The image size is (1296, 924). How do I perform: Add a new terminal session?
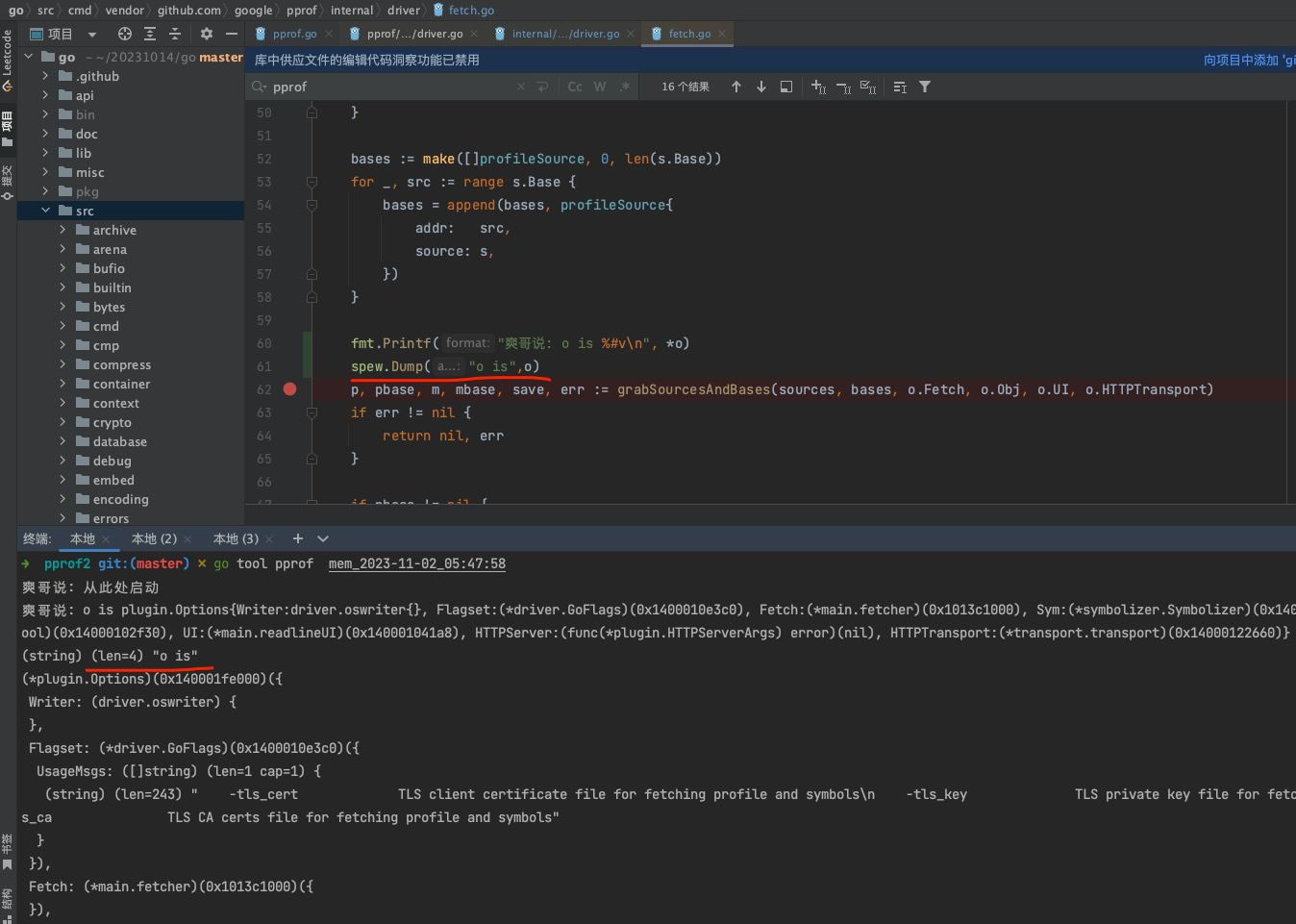(298, 538)
